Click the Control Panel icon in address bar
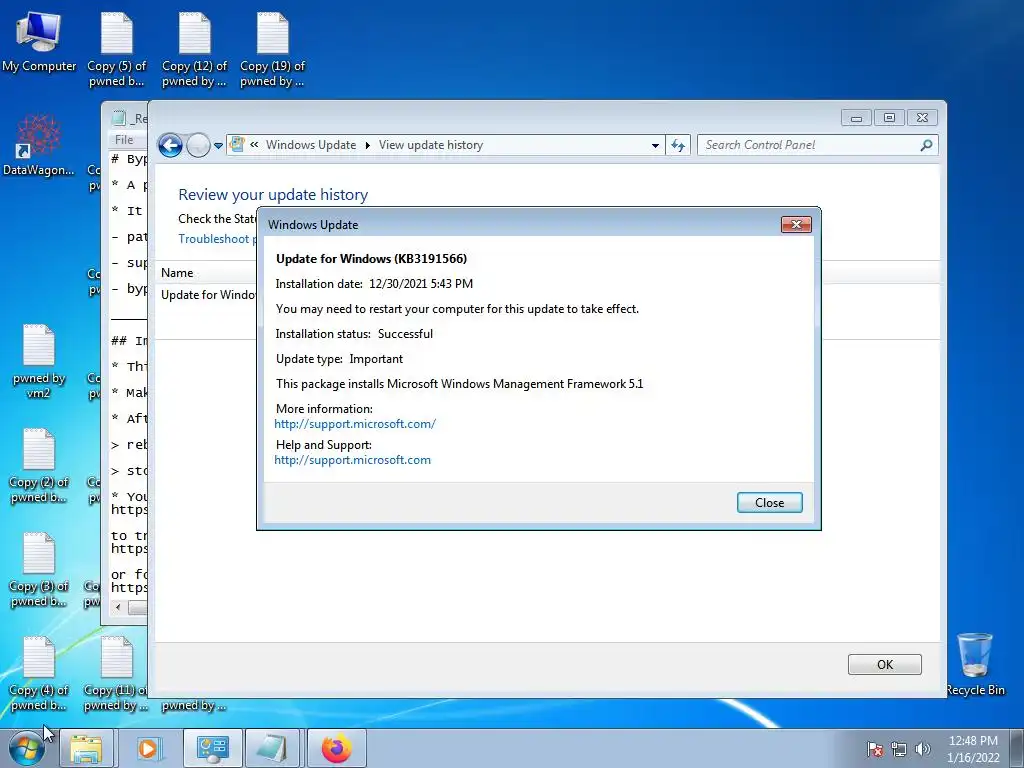Image resolution: width=1024 pixels, height=768 pixels. [x=237, y=145]
